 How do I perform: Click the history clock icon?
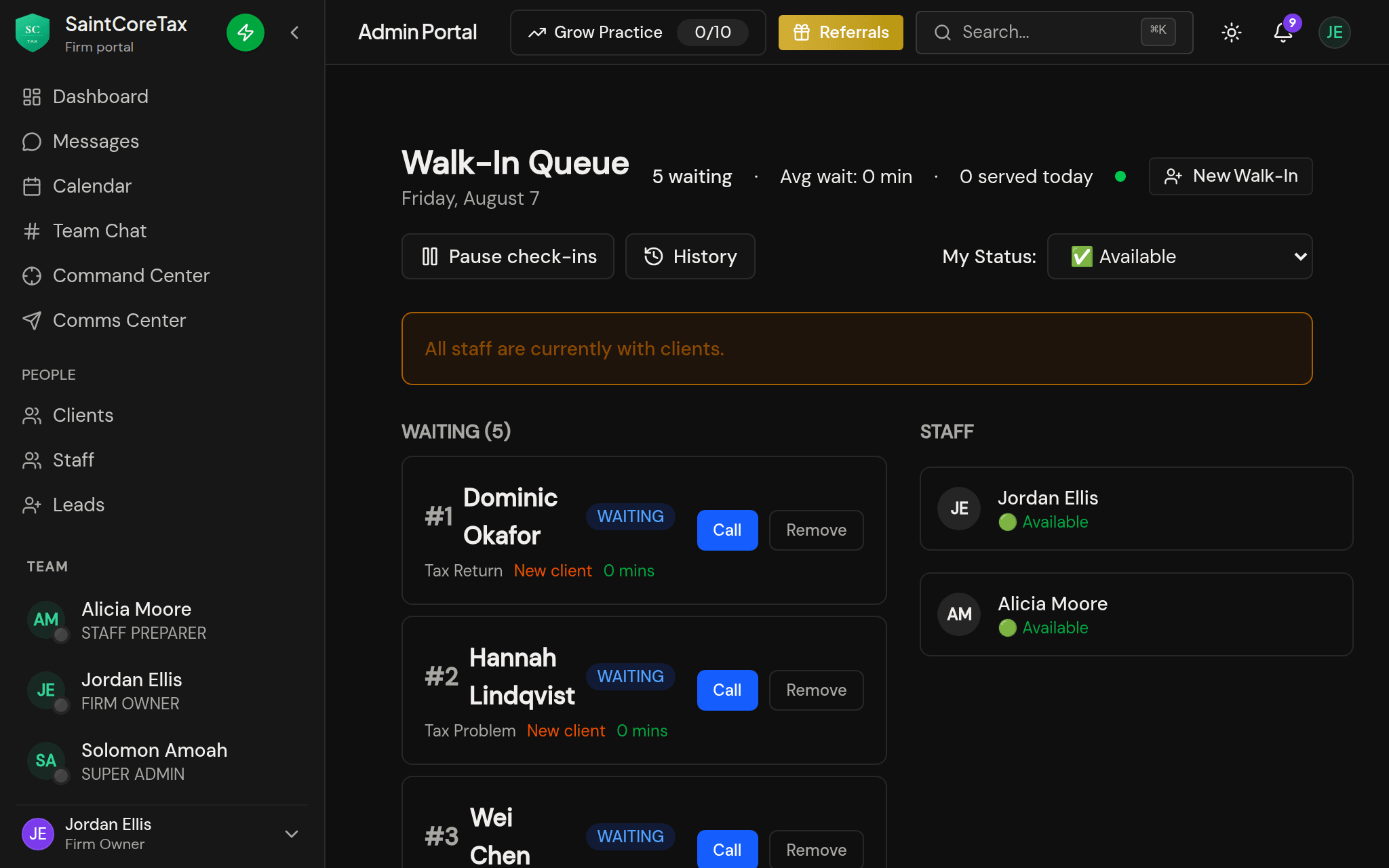pos(654,256)
